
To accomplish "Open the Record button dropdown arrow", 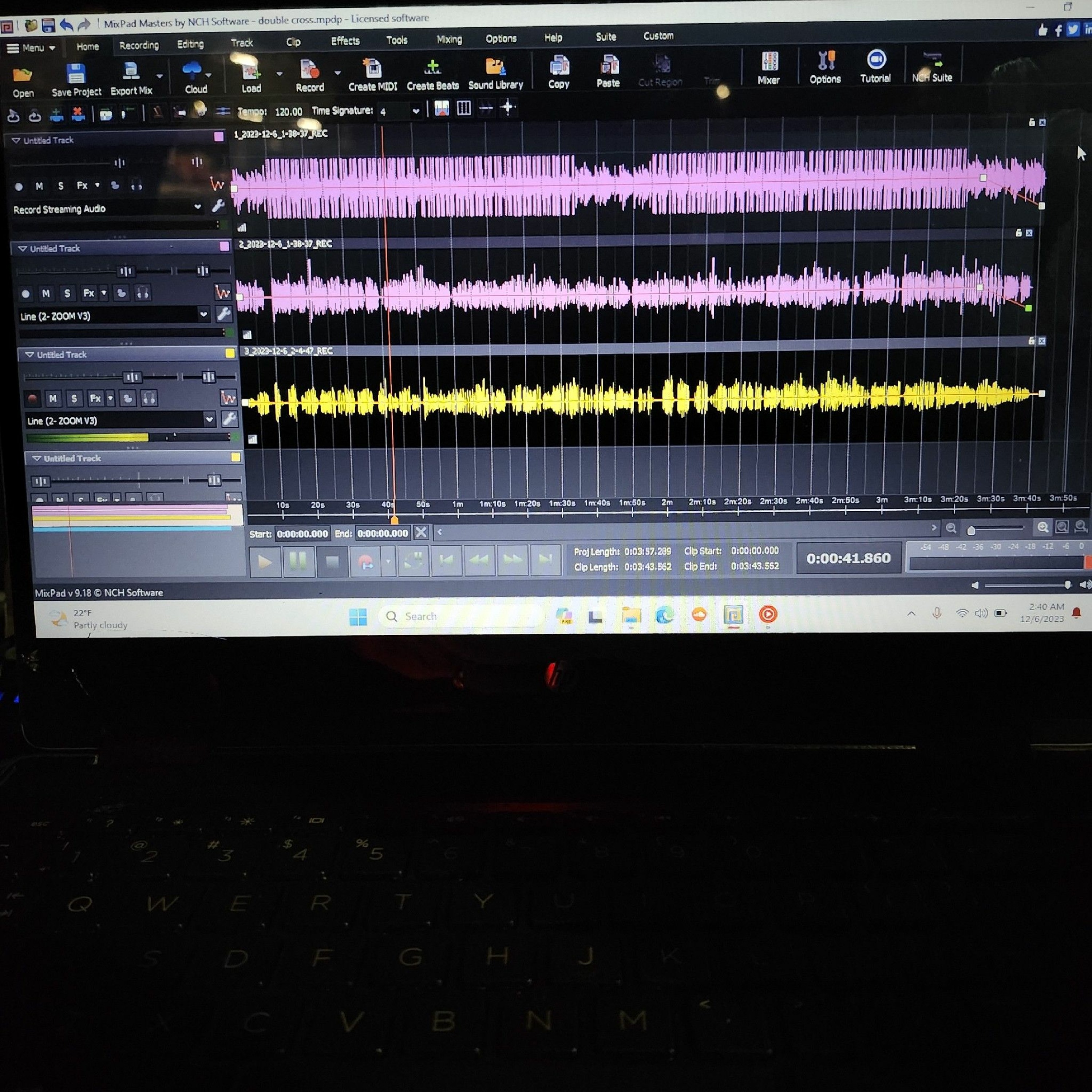I will (x=337, y=73).
